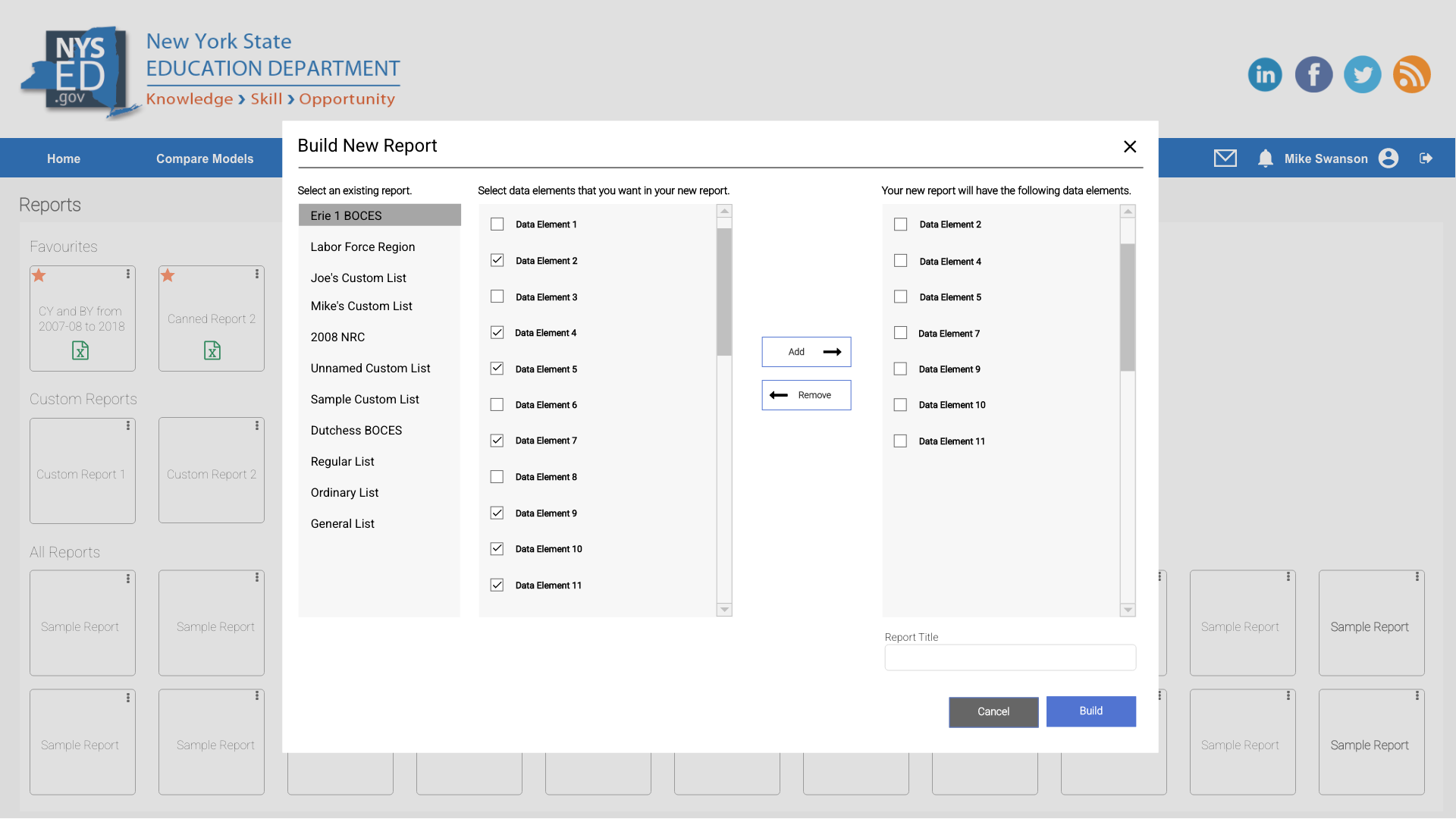Image resolution: width=1456 pixels, height=819 pixels.
Task: Open options menu on Canned Report 2
Action: click(x=257, y=274)
